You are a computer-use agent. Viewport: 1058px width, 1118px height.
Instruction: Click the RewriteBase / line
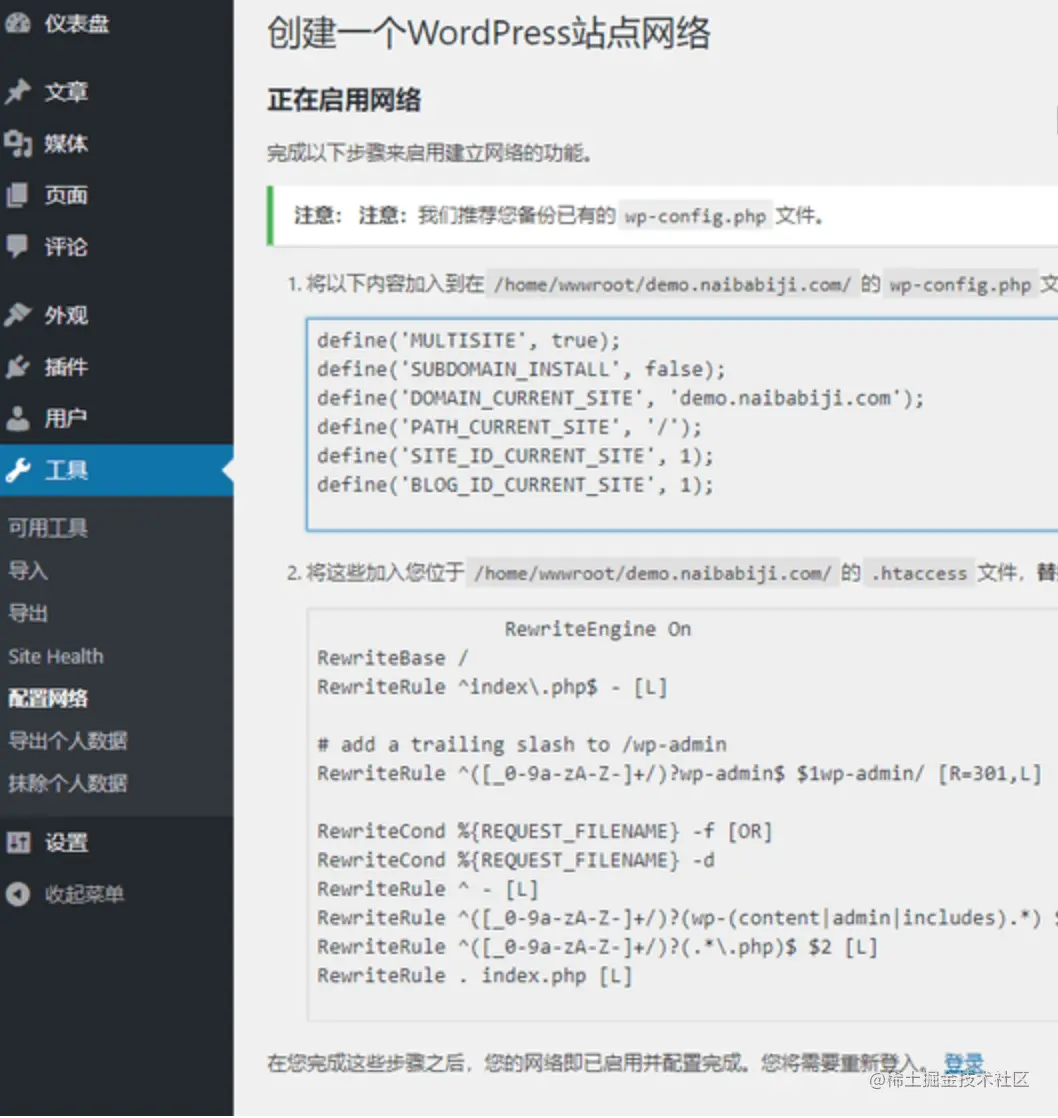pyautogui.click(x=392, y=657)
